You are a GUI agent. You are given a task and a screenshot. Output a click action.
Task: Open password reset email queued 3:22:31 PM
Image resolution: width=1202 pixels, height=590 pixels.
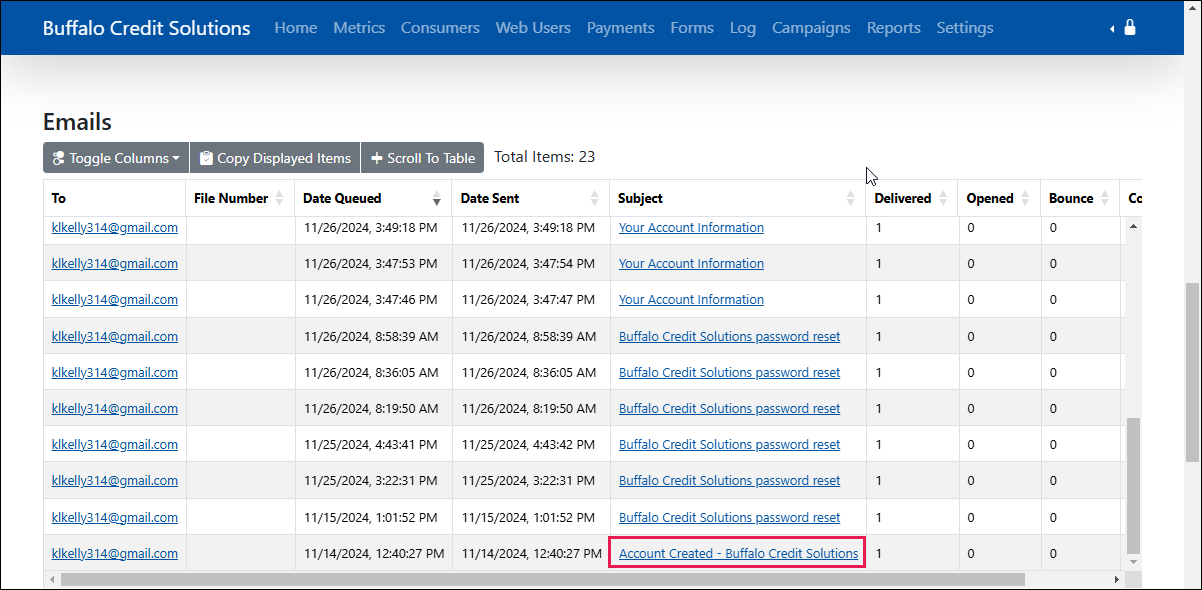tap(729, 480)
